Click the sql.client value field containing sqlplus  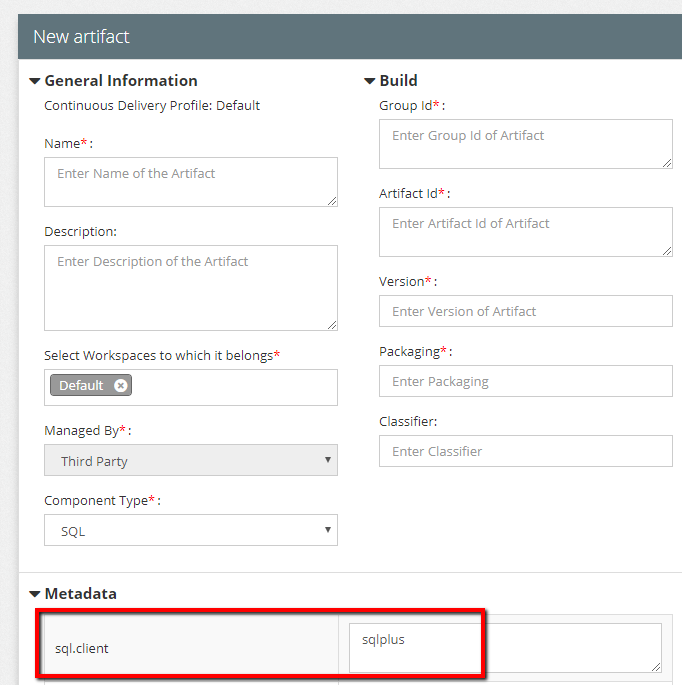(x=505, y=647)
